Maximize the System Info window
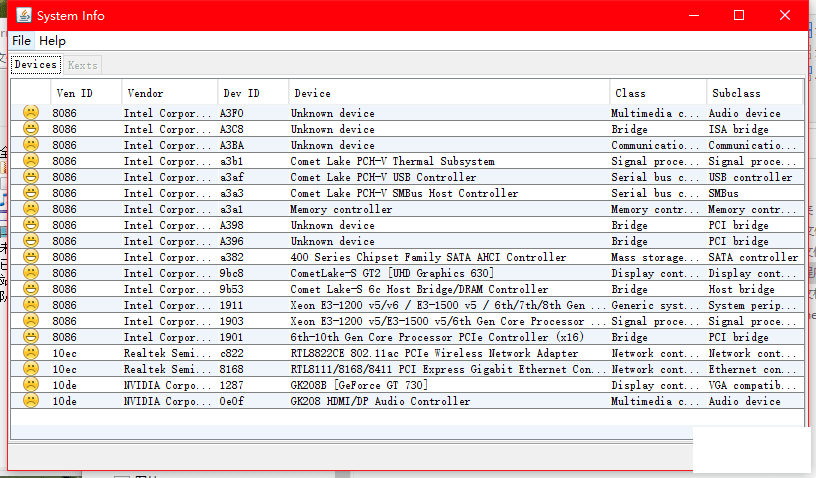The image size is (816, 478). [738, 15]
